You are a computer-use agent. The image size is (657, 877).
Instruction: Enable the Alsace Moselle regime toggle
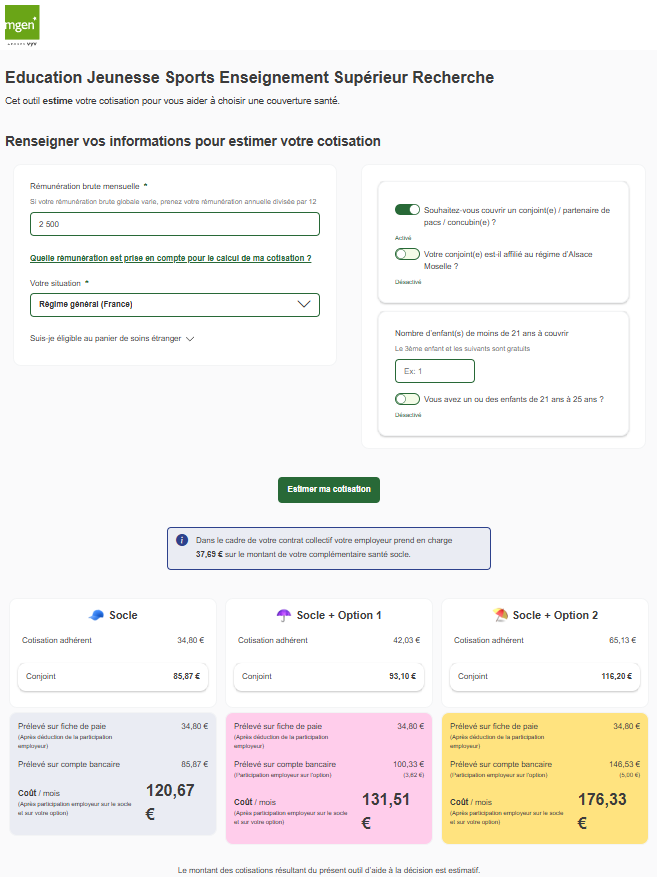(x=407, y=254)
